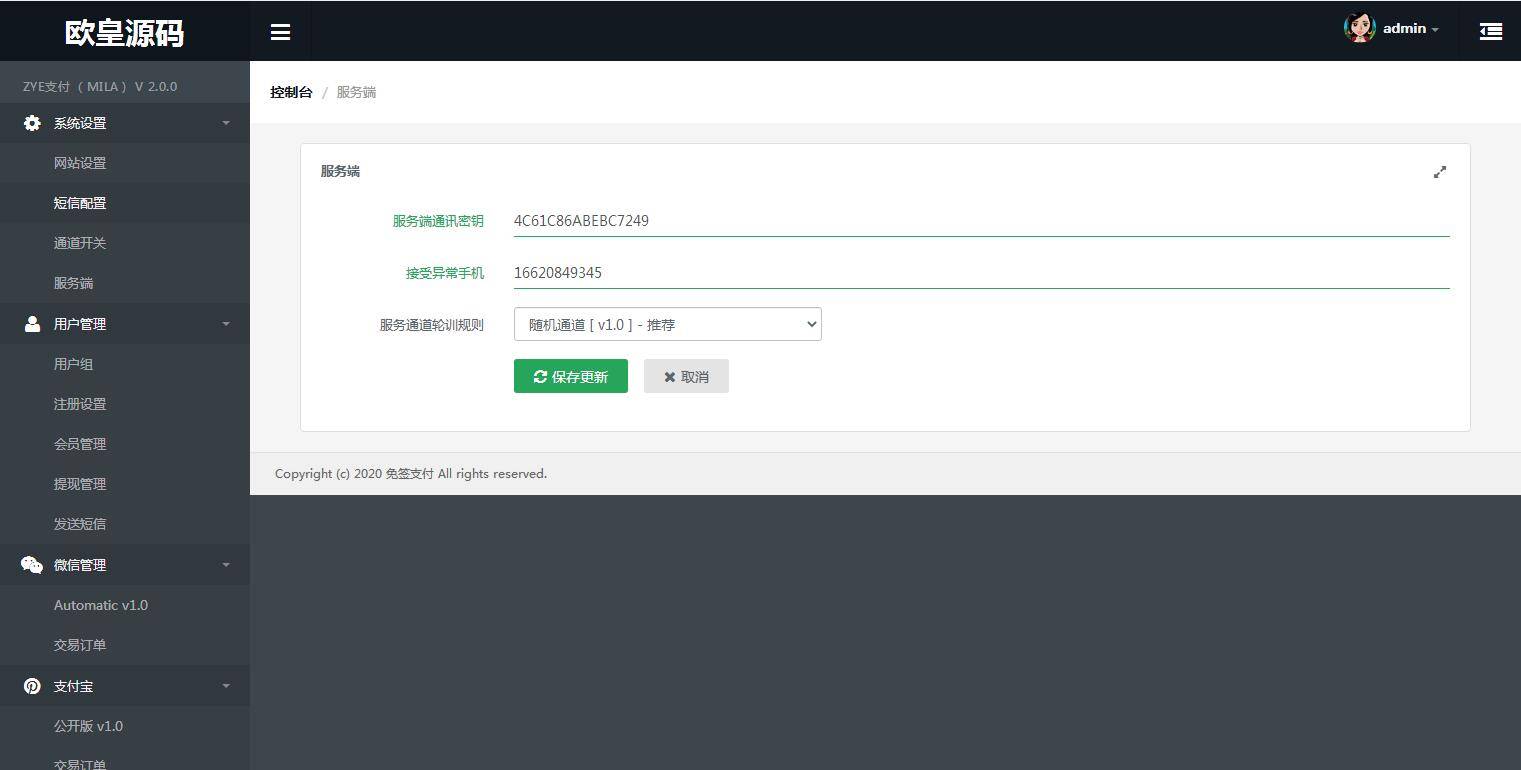Click the 控制台 breadcrumb link
The image size is (1521, 770).
coord(291,92)
